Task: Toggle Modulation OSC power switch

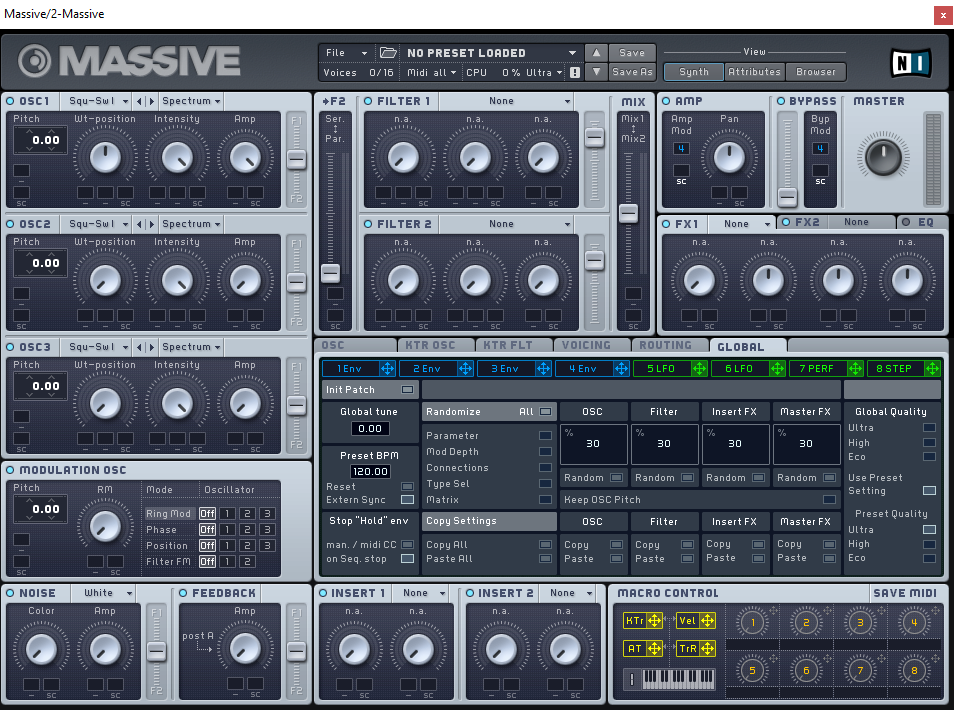Action: 10,470
